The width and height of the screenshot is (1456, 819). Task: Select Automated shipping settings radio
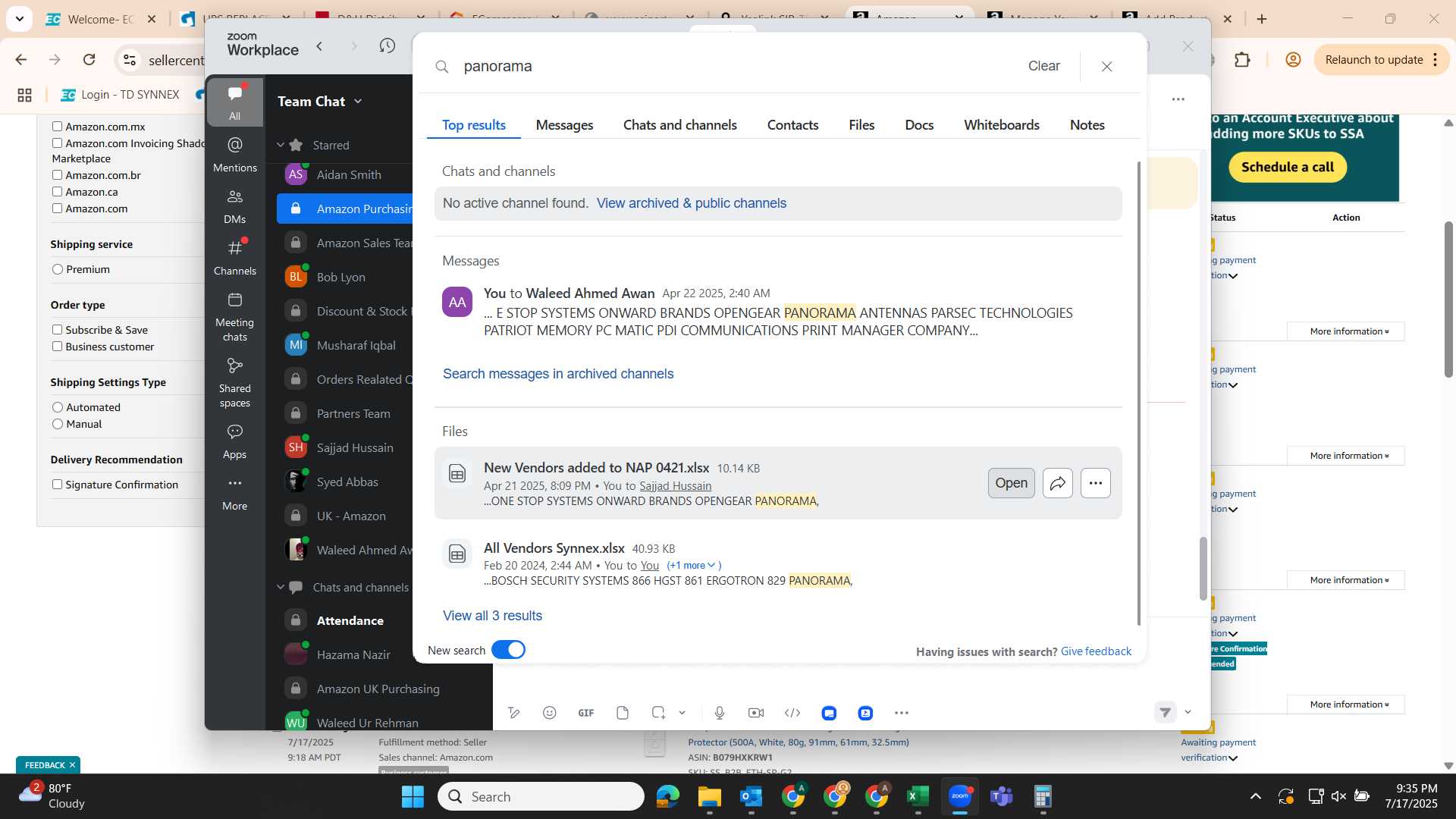coord(58,407)
